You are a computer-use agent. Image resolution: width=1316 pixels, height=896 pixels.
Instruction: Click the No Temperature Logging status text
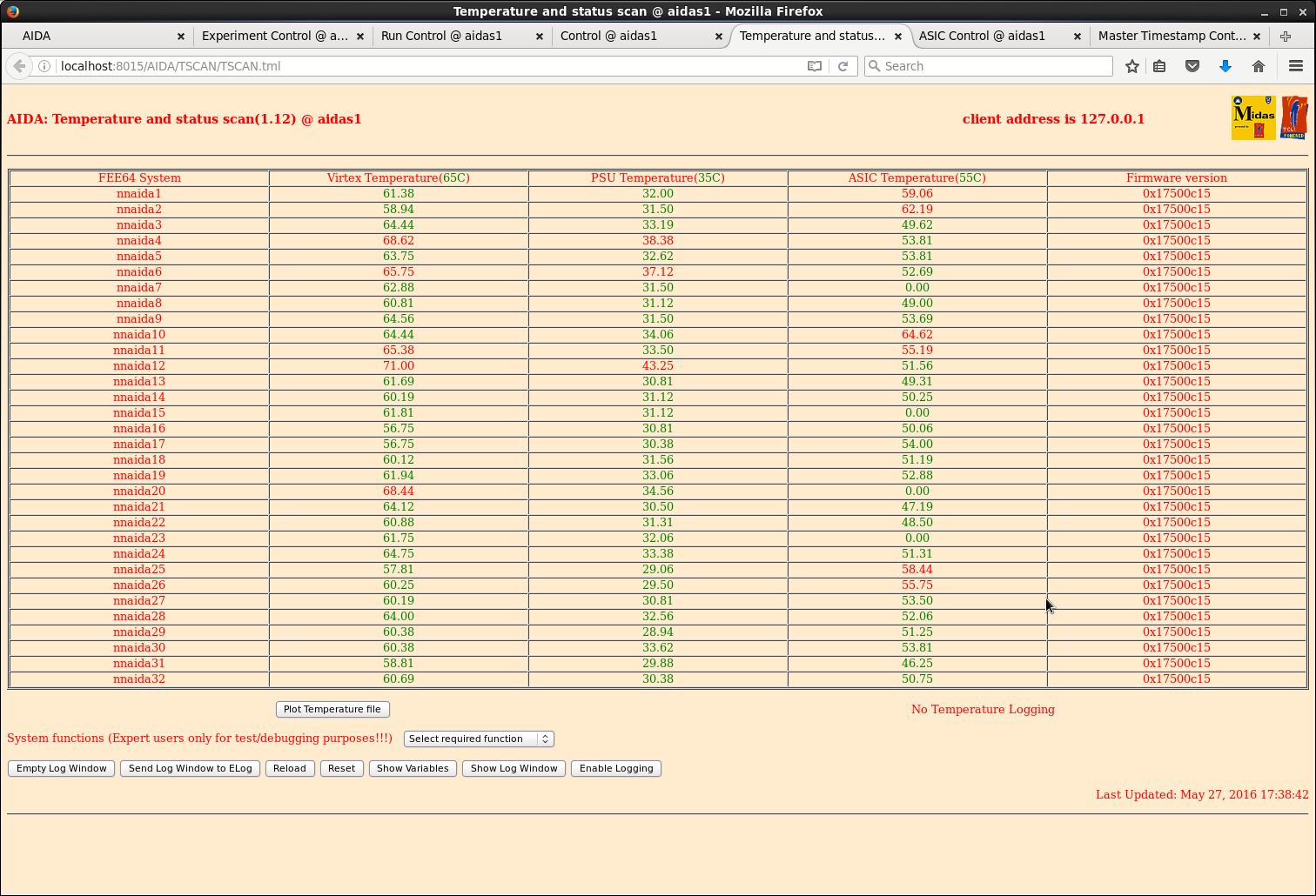point(983,710)
